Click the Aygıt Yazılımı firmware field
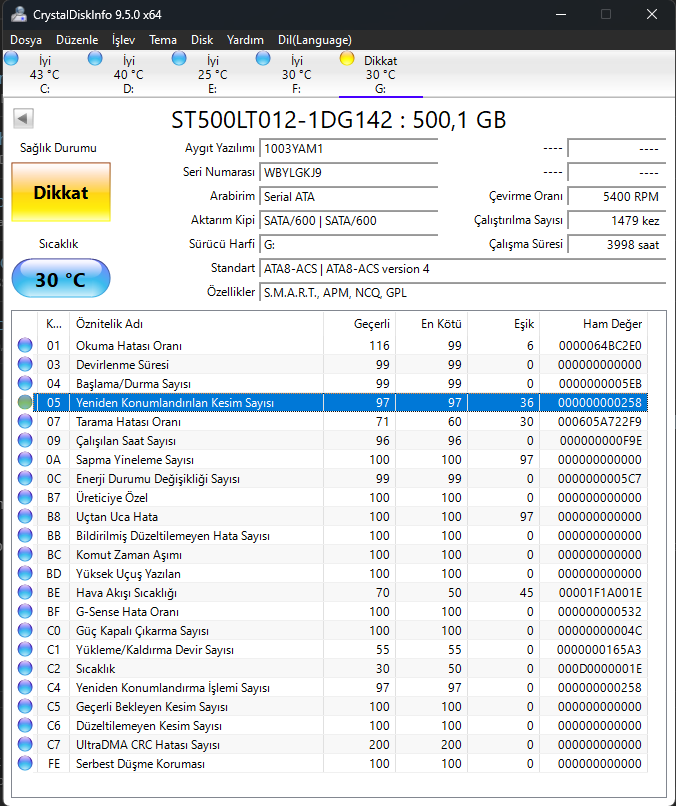 (x=348, y=148)
